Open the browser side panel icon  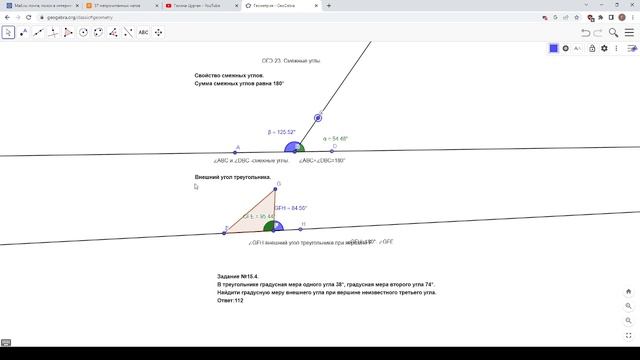tap(611, 18)
